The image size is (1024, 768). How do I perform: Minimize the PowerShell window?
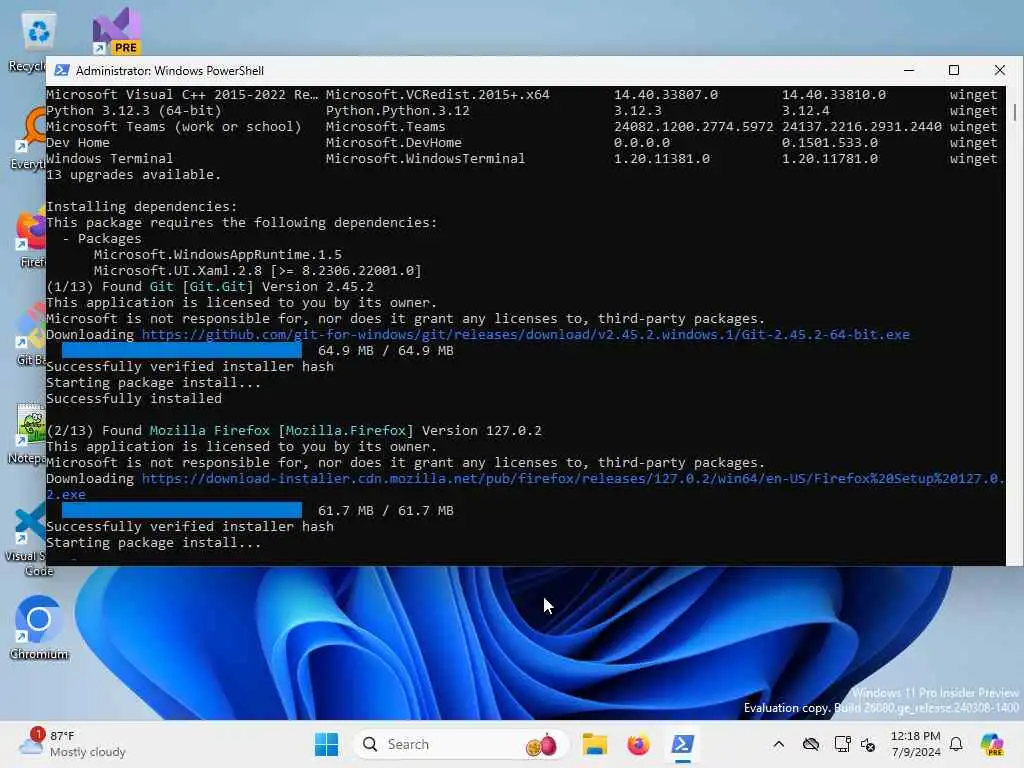point(908,70)
